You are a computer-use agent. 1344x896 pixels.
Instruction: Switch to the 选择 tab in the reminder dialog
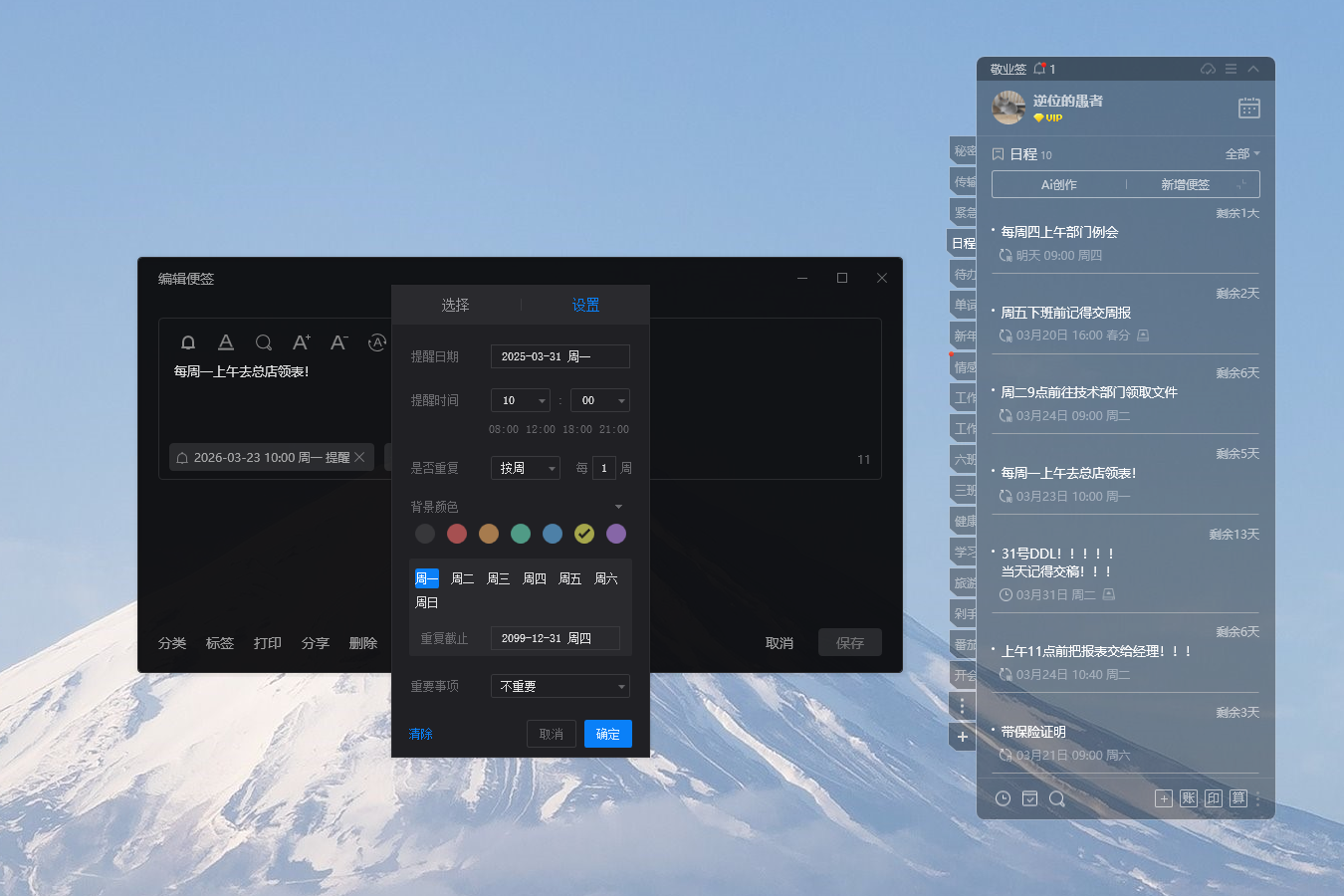click(455, 306)
